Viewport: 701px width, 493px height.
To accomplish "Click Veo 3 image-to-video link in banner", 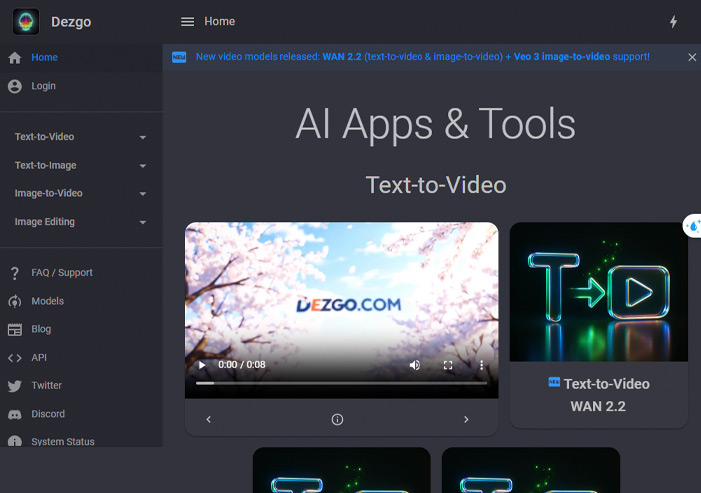I will 562,57.
